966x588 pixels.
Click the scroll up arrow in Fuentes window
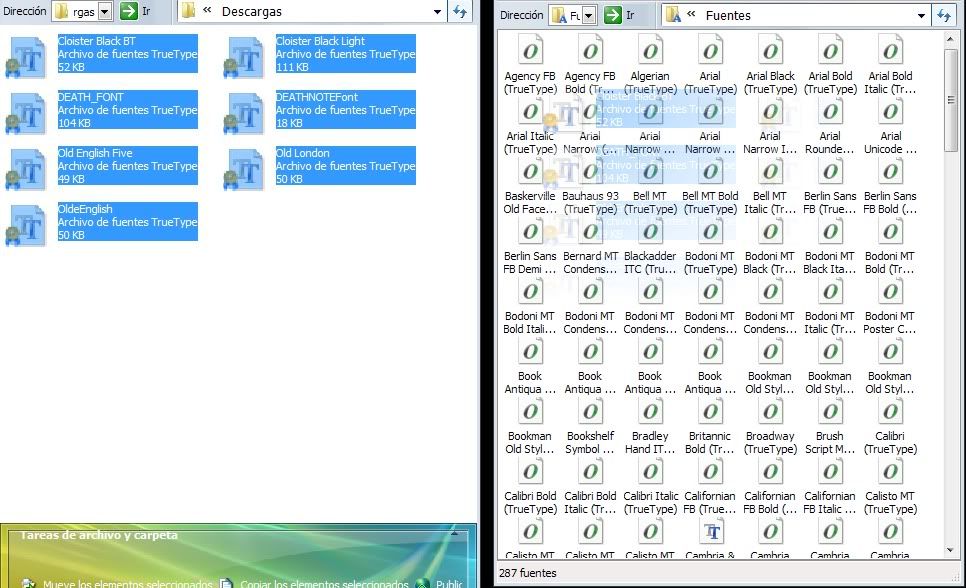tap(951, 39)
